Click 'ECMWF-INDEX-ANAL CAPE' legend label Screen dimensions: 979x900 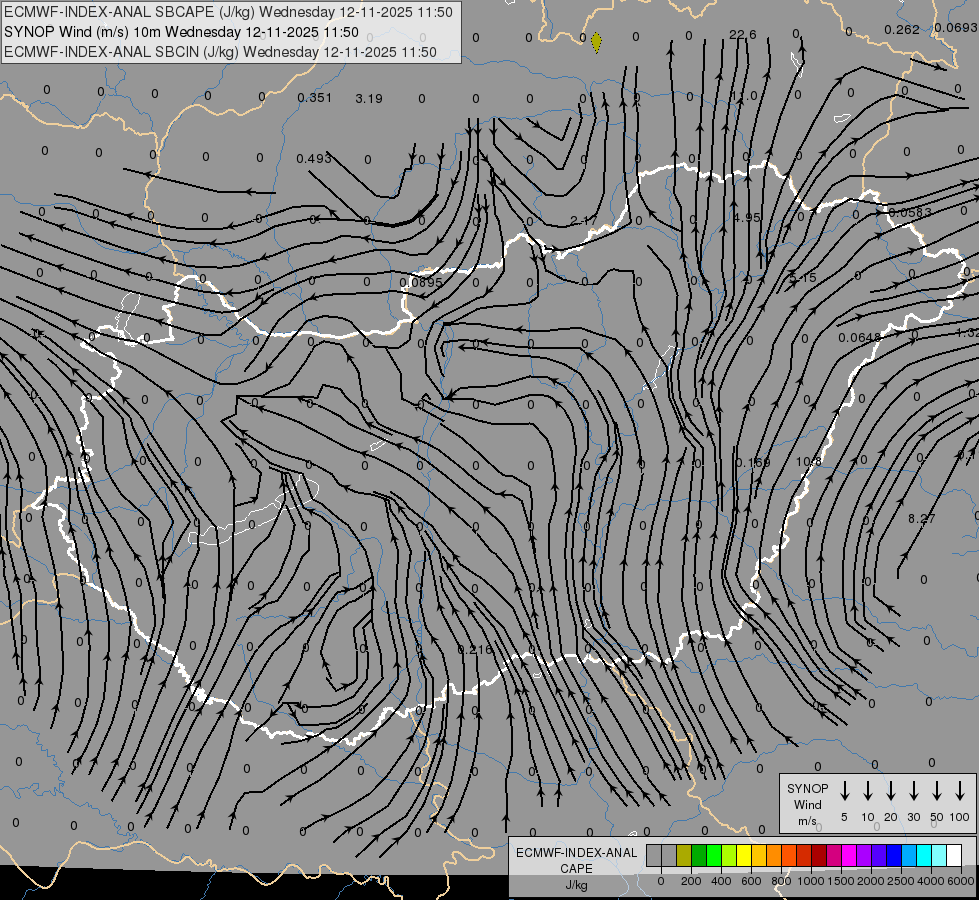576,860
